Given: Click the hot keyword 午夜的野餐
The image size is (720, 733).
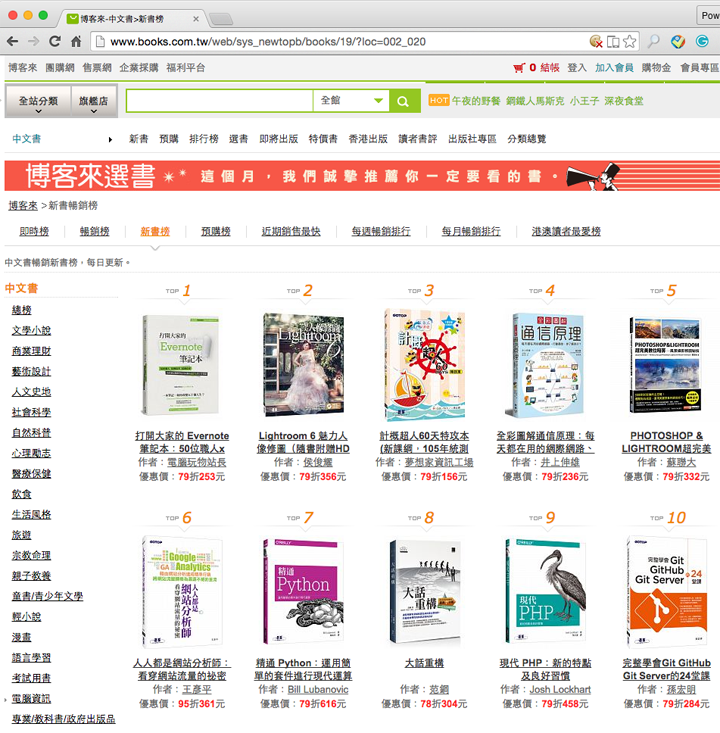Looking at the screenshot, I should click(x=476, y=101).
